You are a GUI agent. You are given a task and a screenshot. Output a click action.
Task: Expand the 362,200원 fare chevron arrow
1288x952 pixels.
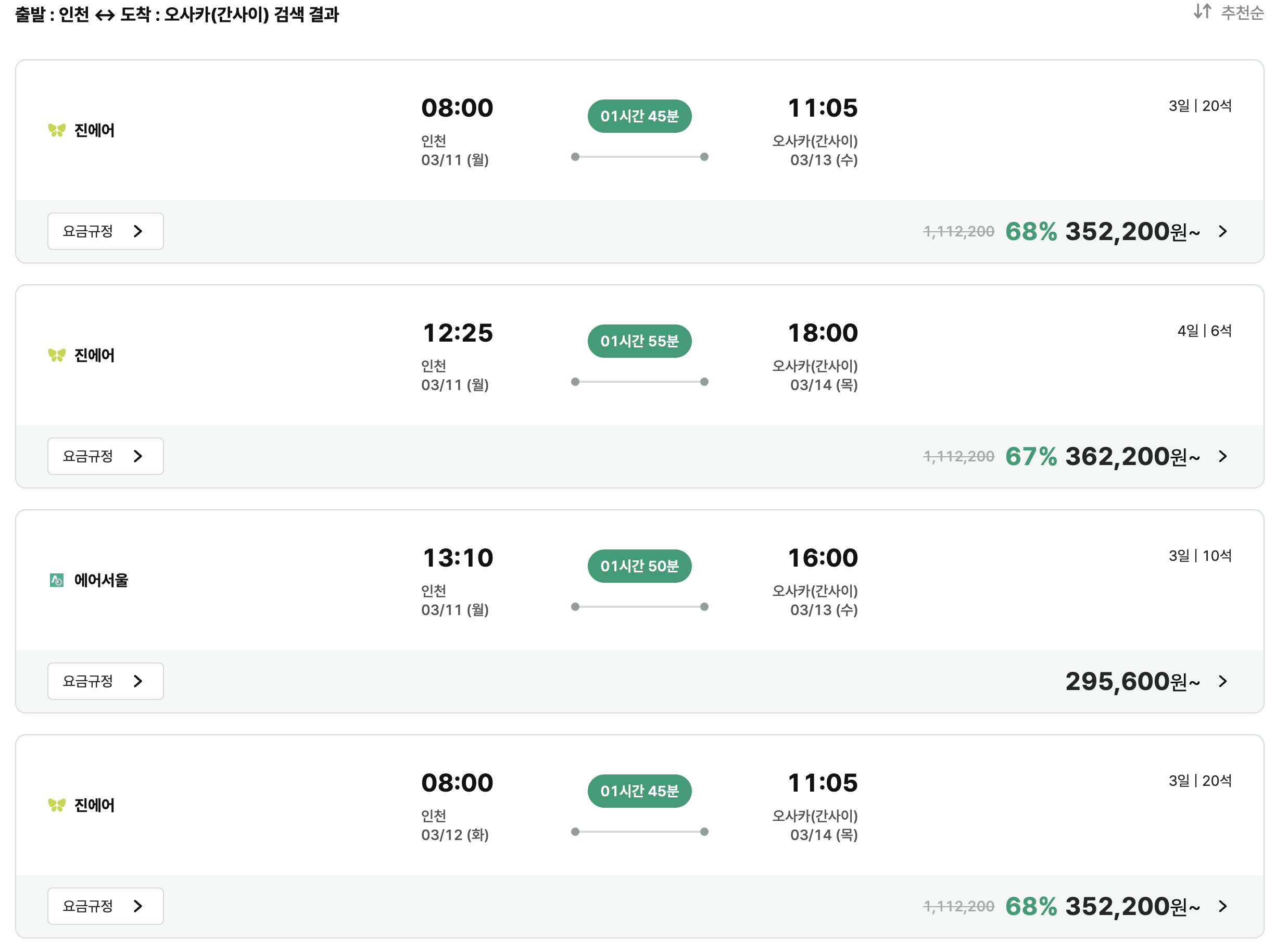tap(1223, 456)
